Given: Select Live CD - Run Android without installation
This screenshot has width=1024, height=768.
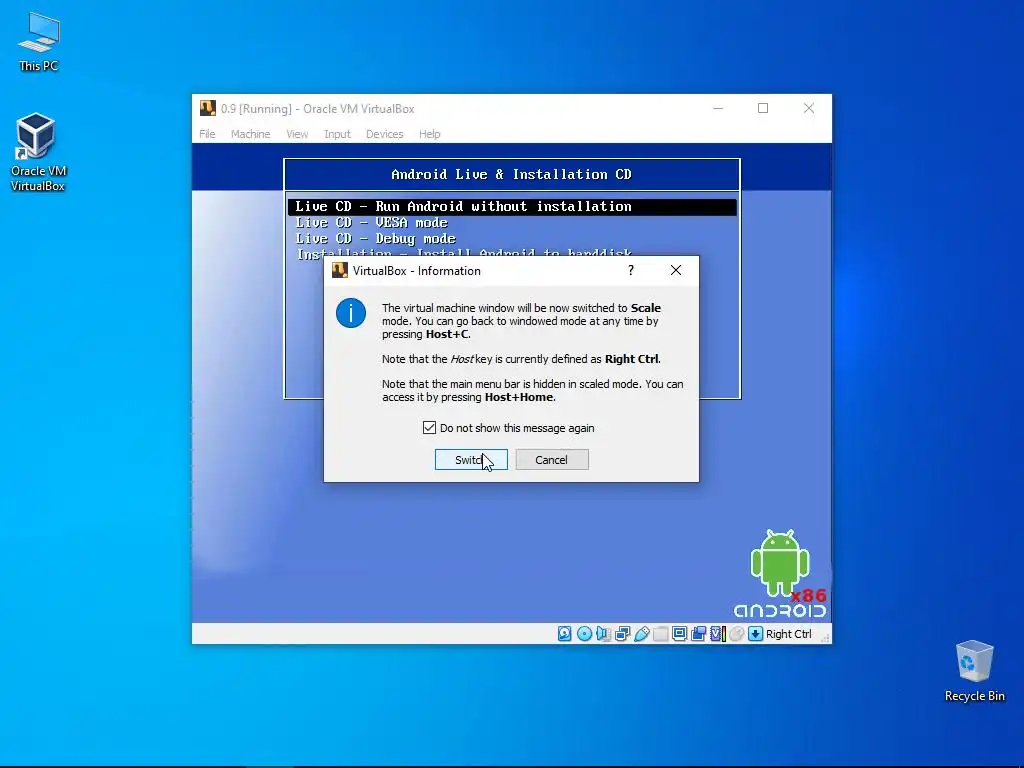Looking at the screenshot, I should (512, 207).
